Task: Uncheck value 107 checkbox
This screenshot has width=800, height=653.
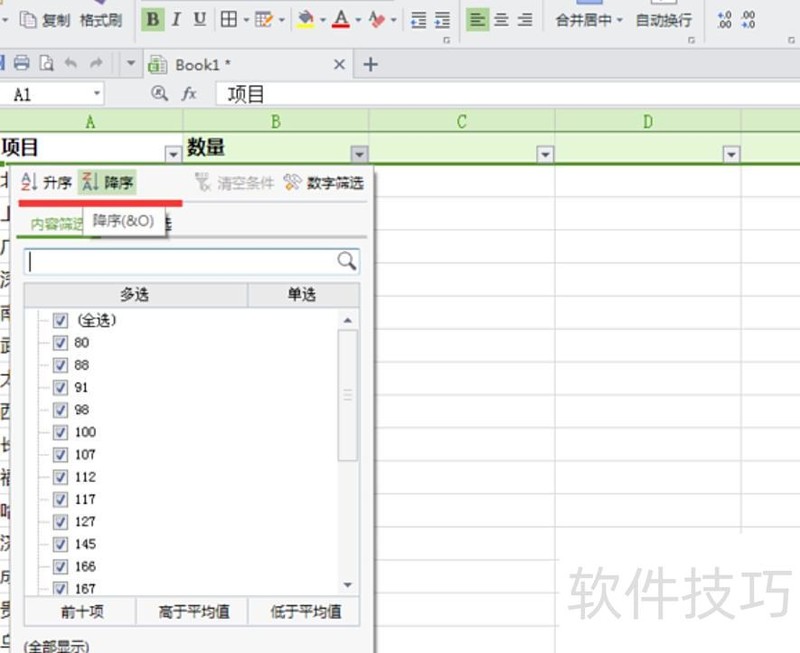Action: click(60, 455)
